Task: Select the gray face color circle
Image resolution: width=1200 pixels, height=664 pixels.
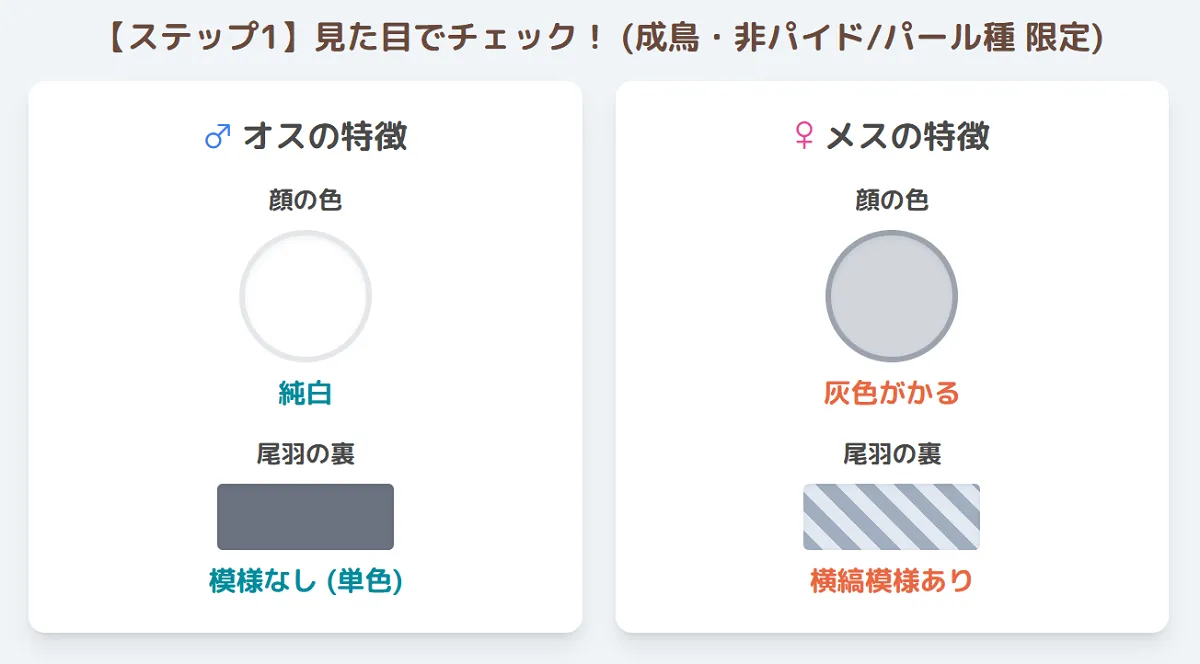Action: click(892, 296)
